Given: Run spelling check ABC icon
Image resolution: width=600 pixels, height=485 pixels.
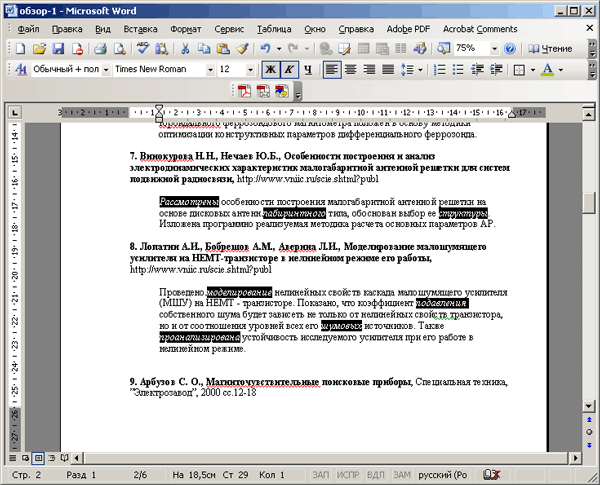Looking at the screenshot, I should coord(143,49).
